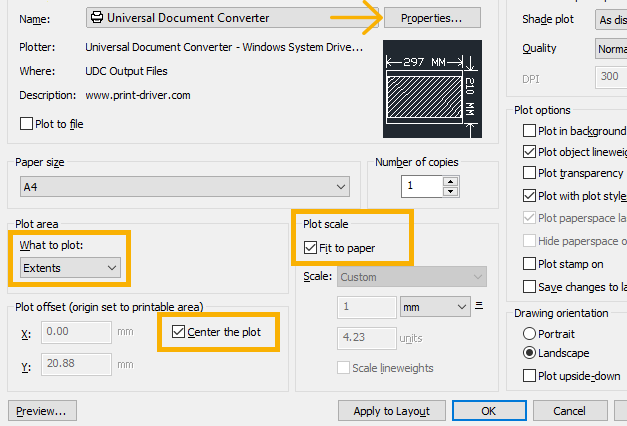This screenshot has width=627, height=426.
Task: Enable the Plot stamp on checkbox
Action: (x=529, y=264)
